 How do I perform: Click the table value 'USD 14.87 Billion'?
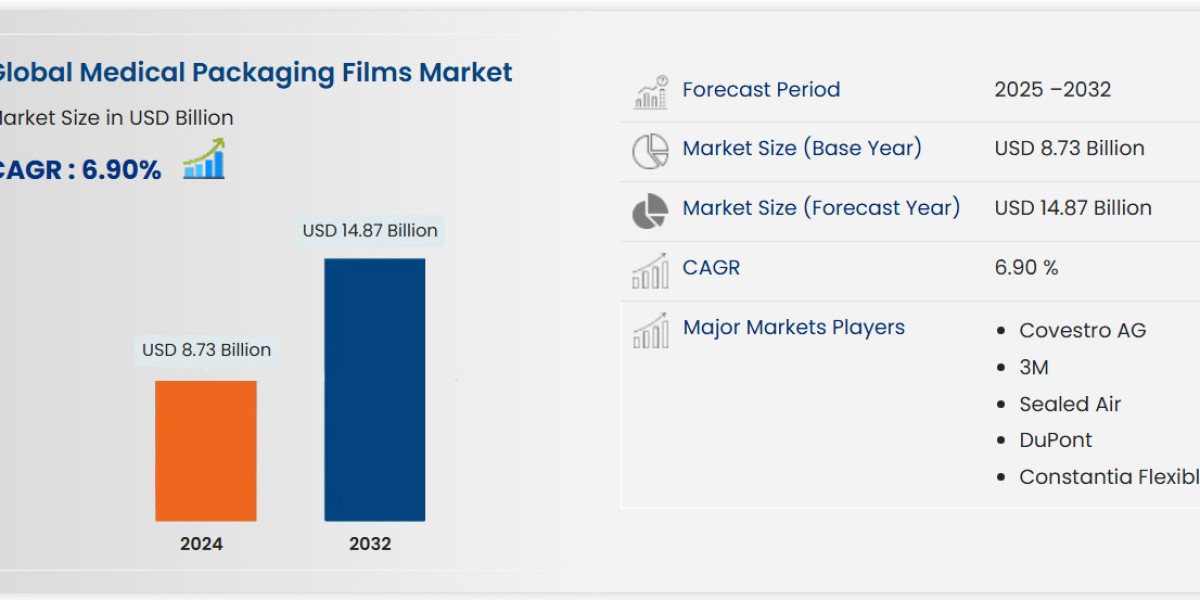[1073, 208]
